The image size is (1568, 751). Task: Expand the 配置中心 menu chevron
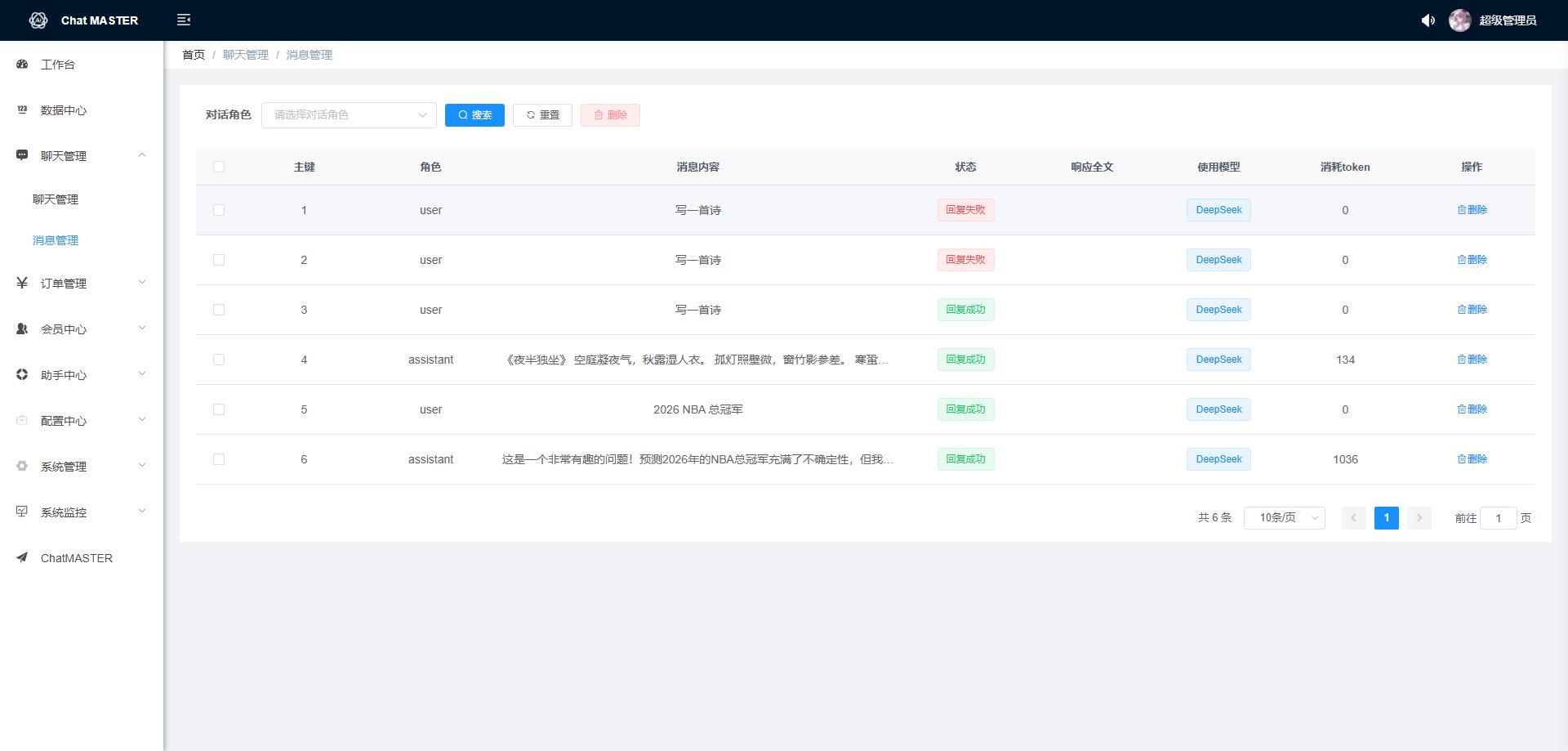pos(142,420)
